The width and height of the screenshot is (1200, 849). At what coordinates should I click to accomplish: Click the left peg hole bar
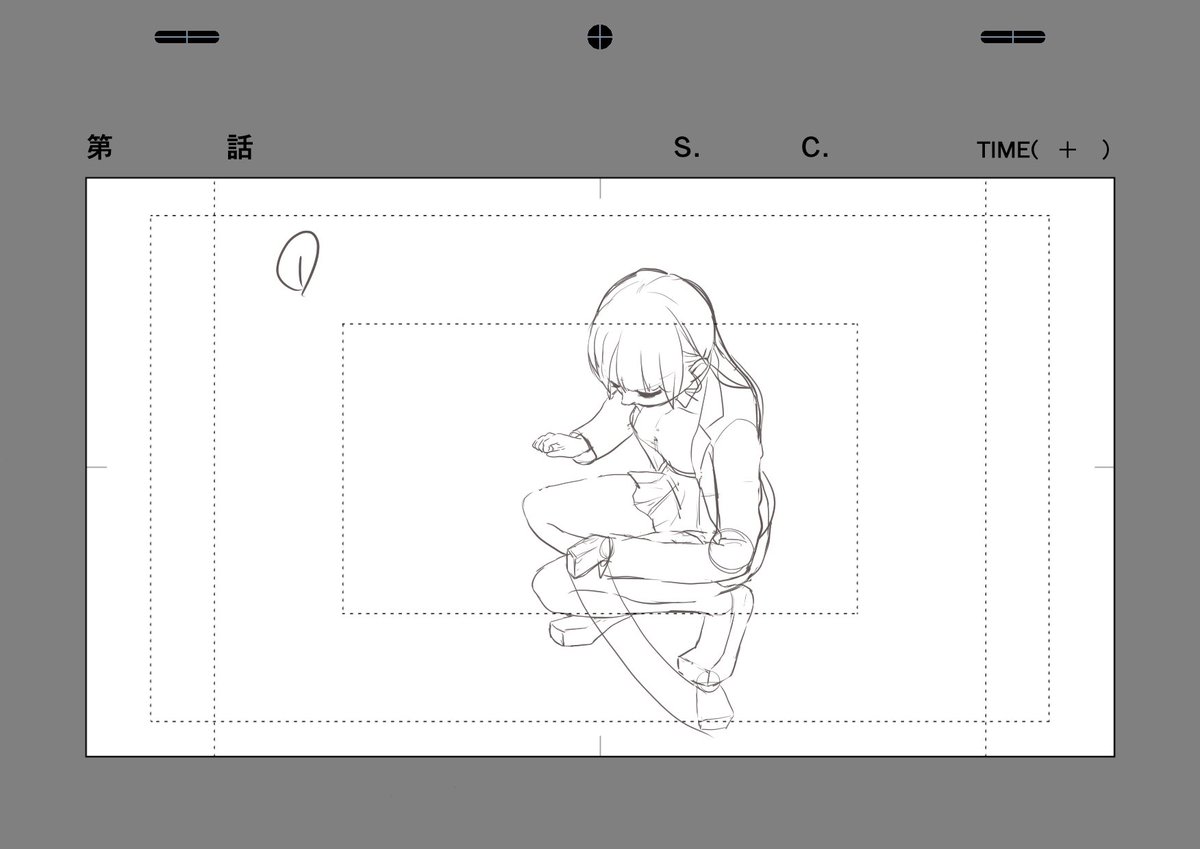(187, 38)
